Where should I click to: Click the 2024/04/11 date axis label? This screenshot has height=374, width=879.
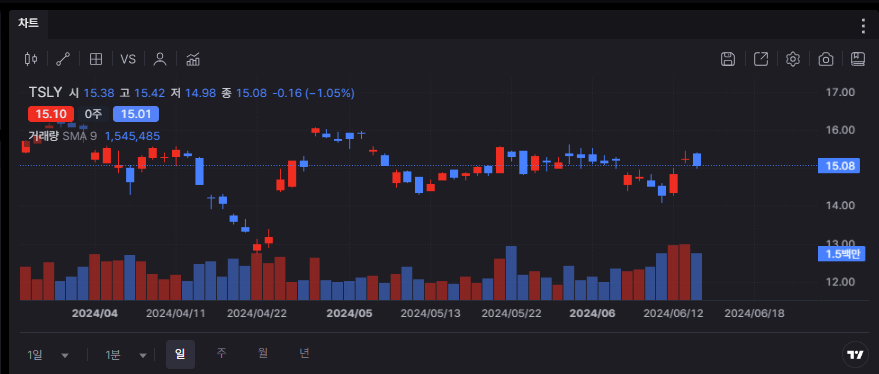[175, 313]
